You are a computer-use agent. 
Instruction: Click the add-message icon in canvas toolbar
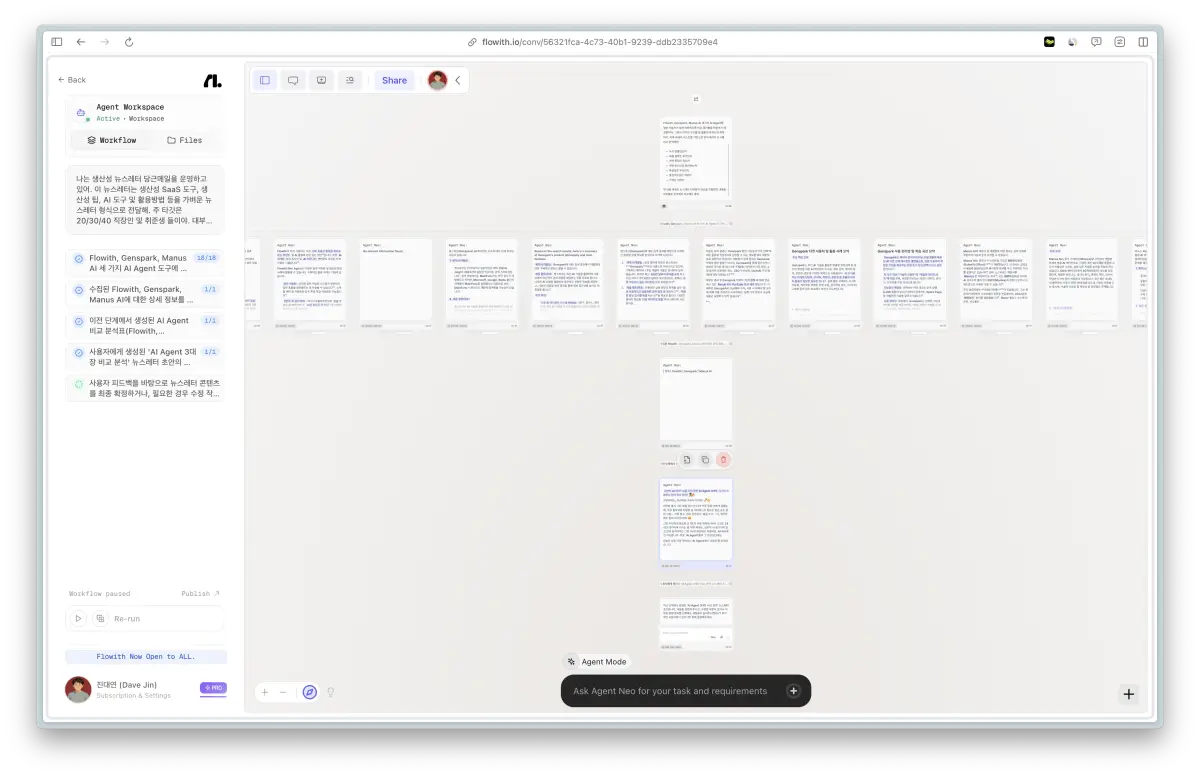click(x=321, y=80)
